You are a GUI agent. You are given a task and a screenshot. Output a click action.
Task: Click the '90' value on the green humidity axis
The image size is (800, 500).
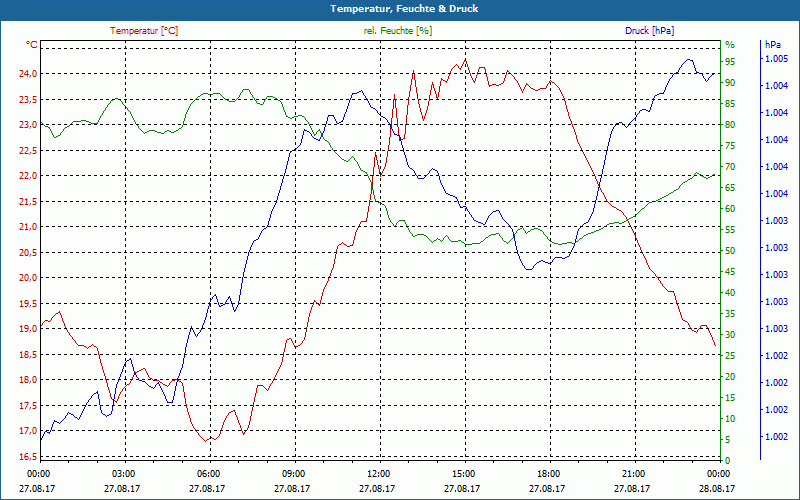730,83
